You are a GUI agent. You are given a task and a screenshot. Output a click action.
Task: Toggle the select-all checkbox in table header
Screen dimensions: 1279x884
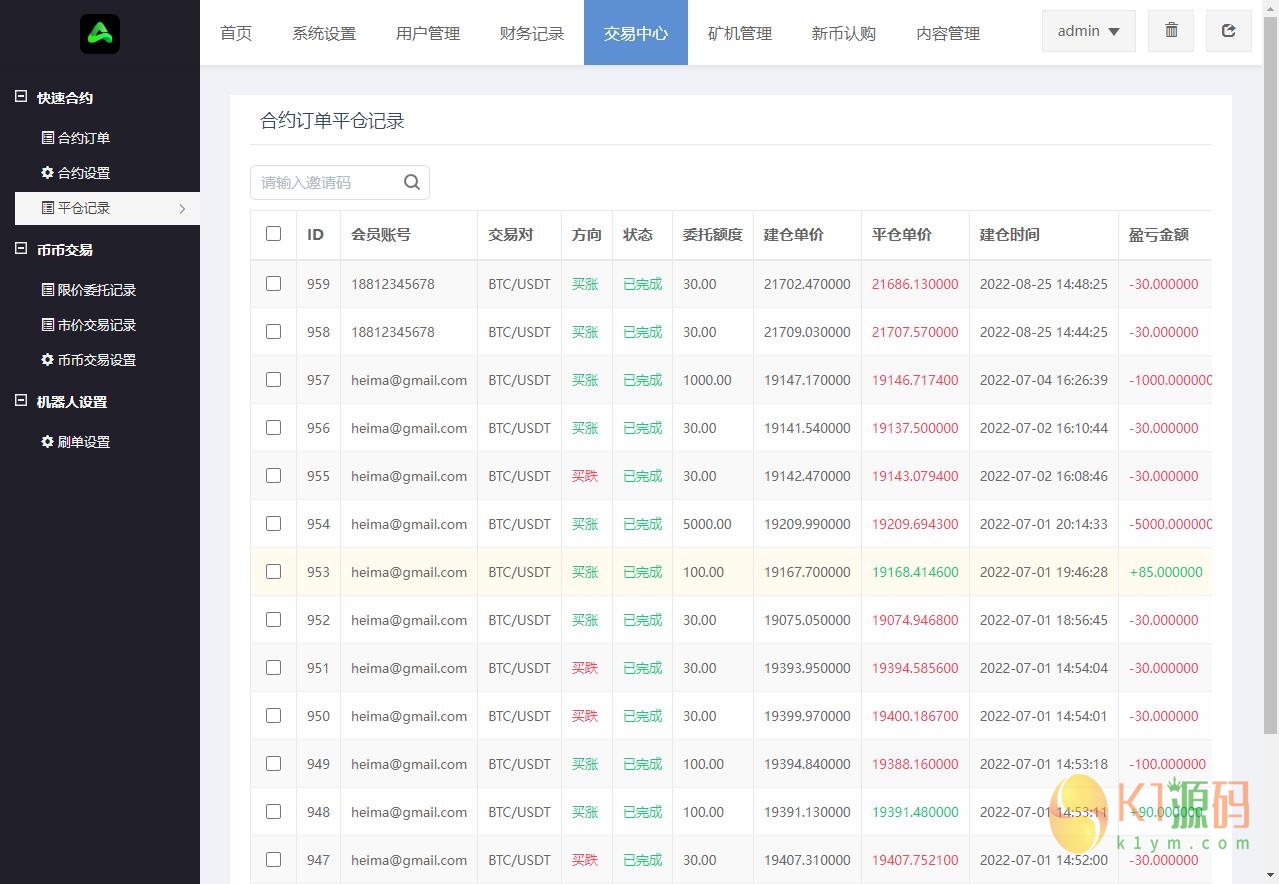(x=273, y=234)
